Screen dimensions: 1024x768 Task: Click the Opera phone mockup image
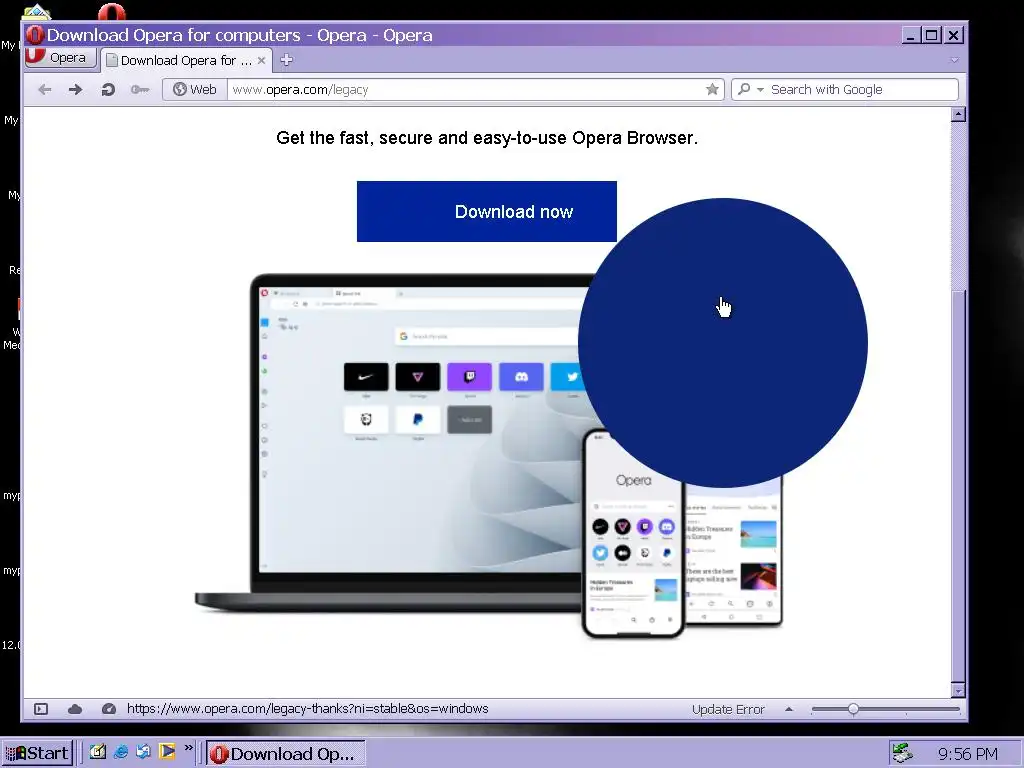(632, 532)
